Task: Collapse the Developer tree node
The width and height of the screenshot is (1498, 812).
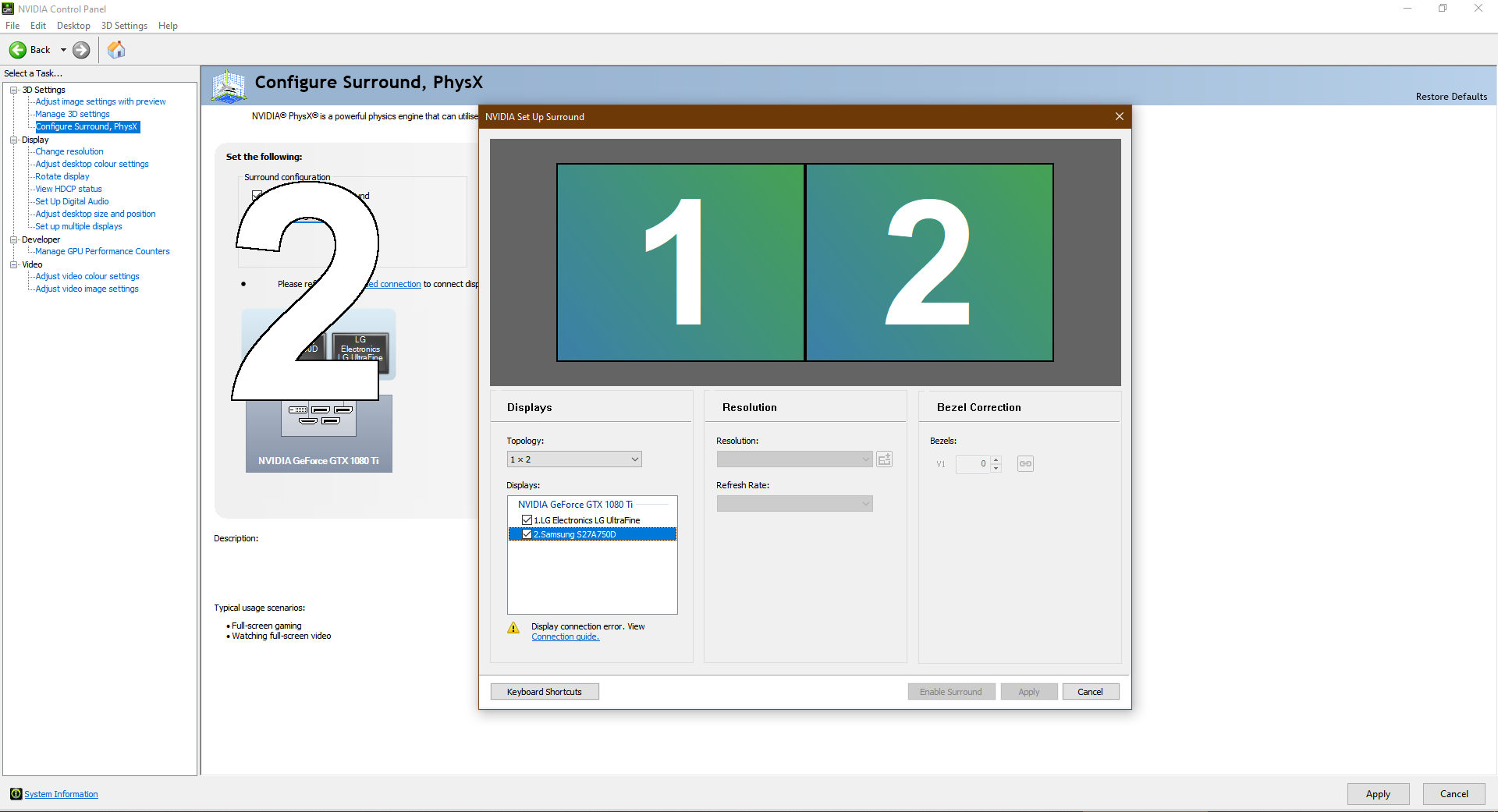Action: pyautogui.click(x=13, y=239)
